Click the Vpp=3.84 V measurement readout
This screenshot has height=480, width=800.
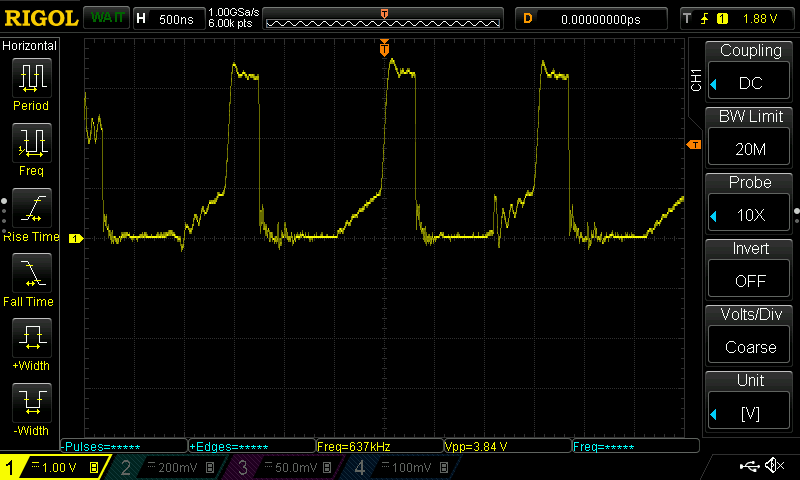click(x=505, y=446)
